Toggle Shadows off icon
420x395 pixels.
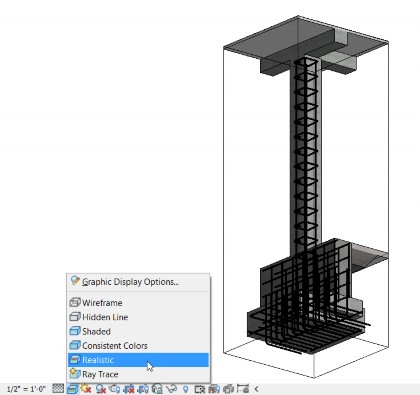pyautogui.click(x=101, y=389)
